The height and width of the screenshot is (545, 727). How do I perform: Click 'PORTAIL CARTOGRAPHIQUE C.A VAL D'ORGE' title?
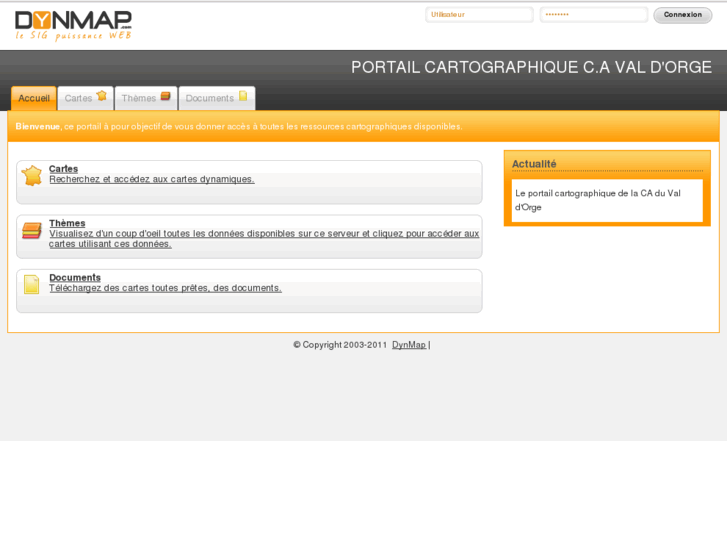(531, 67)
